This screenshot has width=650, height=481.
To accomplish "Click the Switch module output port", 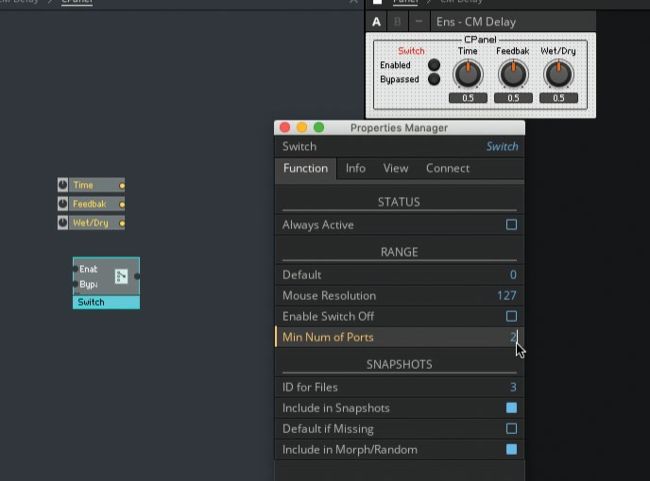I will pyautogui.click(x=137, y=277).
